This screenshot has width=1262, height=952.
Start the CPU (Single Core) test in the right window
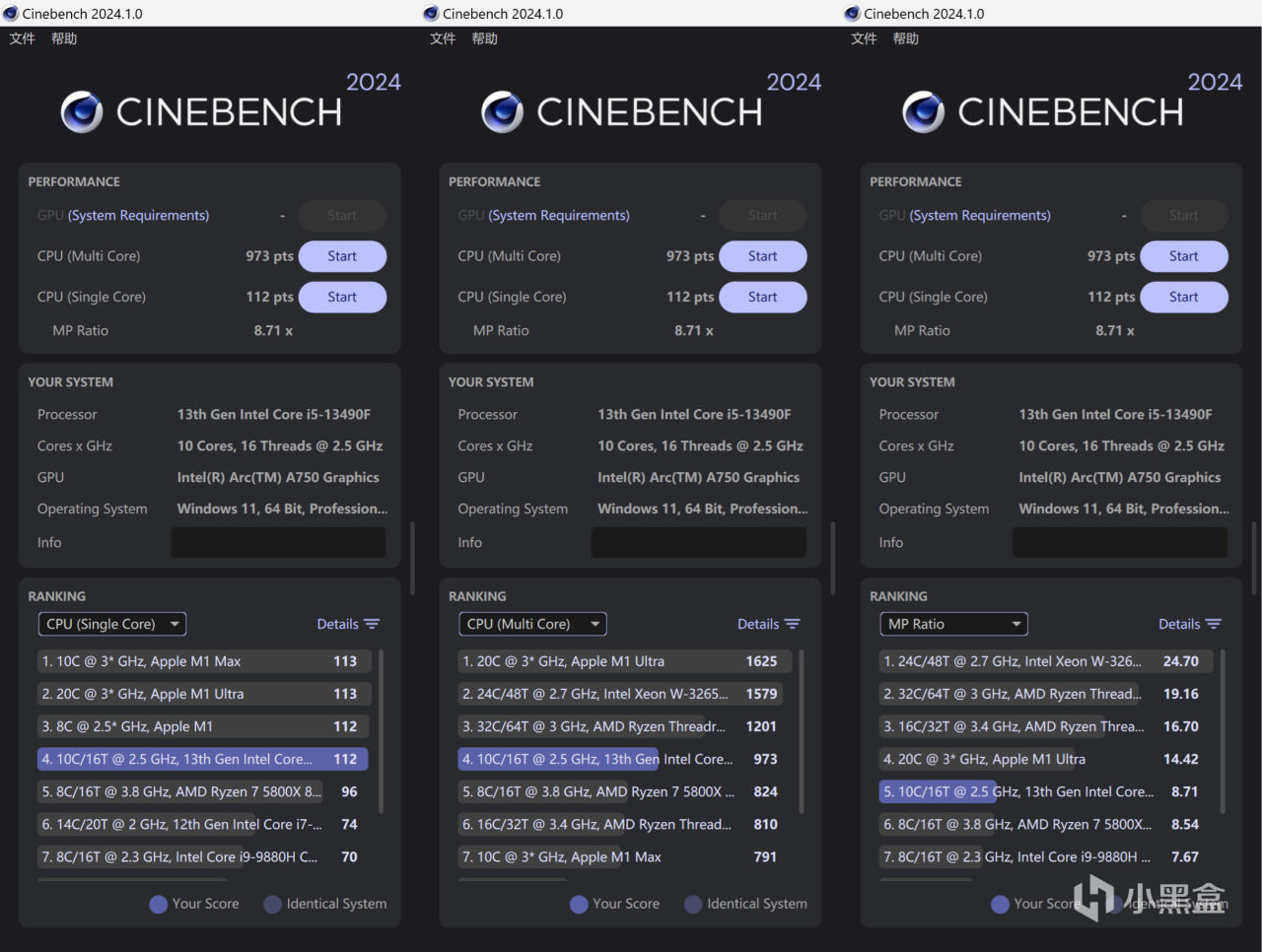click(1184, 297)
